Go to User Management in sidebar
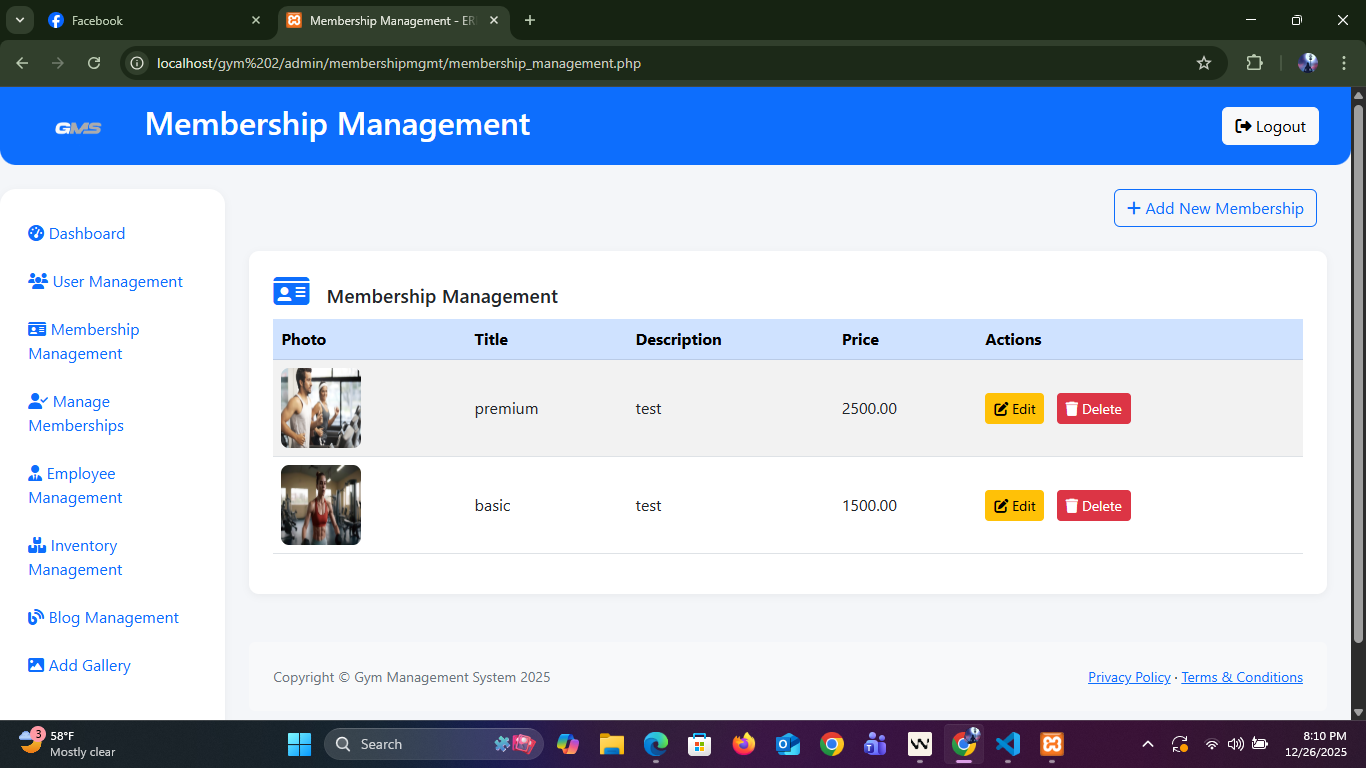1366x768 pixels. (x=105, y=281)
